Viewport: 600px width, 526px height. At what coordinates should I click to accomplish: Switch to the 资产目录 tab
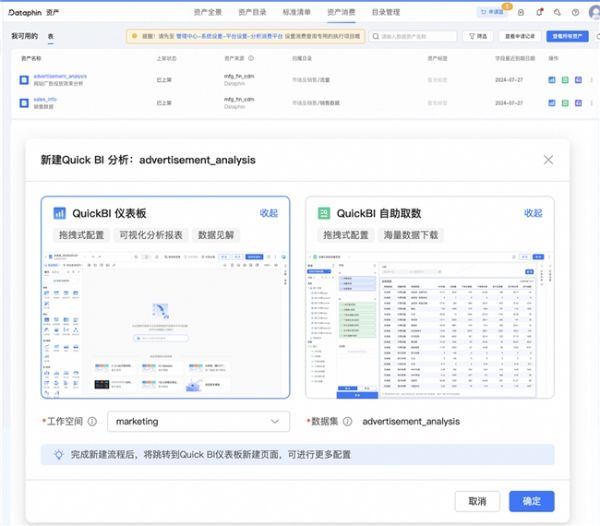pyautogui.click(x=252, y=12)
